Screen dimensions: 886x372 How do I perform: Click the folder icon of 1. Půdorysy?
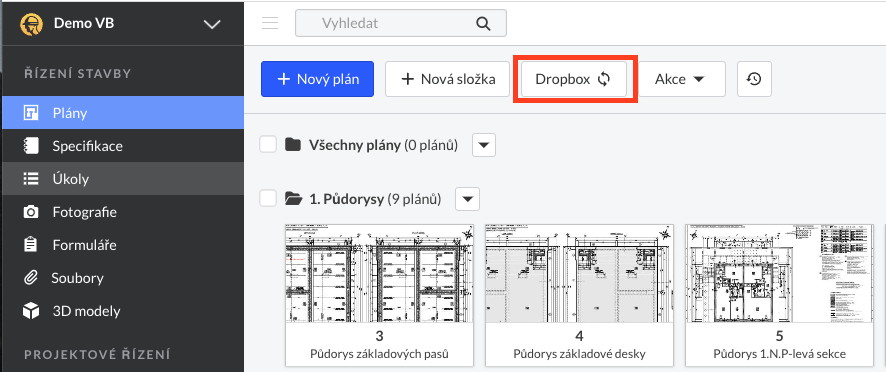pyautogui.click(x=293, y=199)
